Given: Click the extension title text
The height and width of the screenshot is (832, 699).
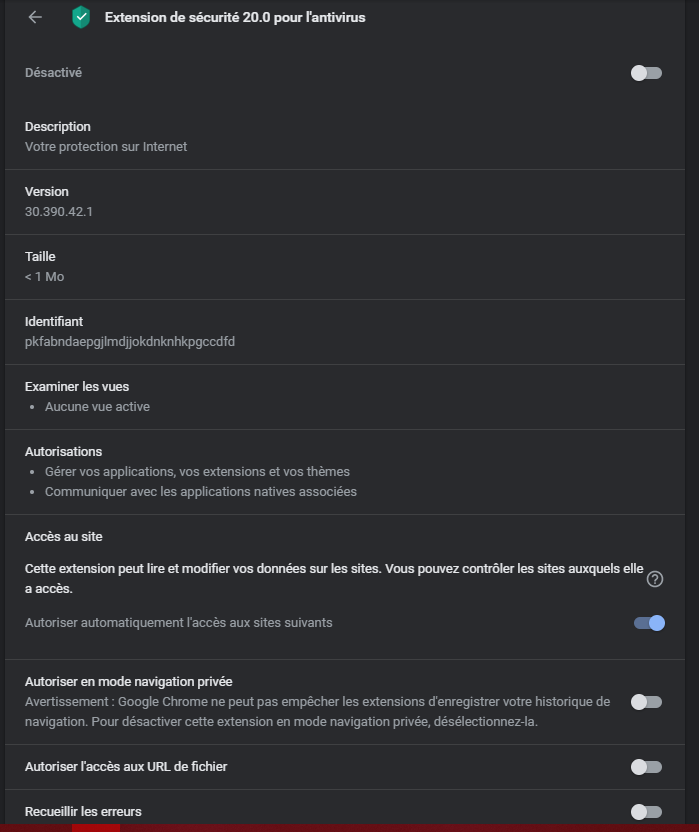Looking at the screenshot, I should point(235,18).
